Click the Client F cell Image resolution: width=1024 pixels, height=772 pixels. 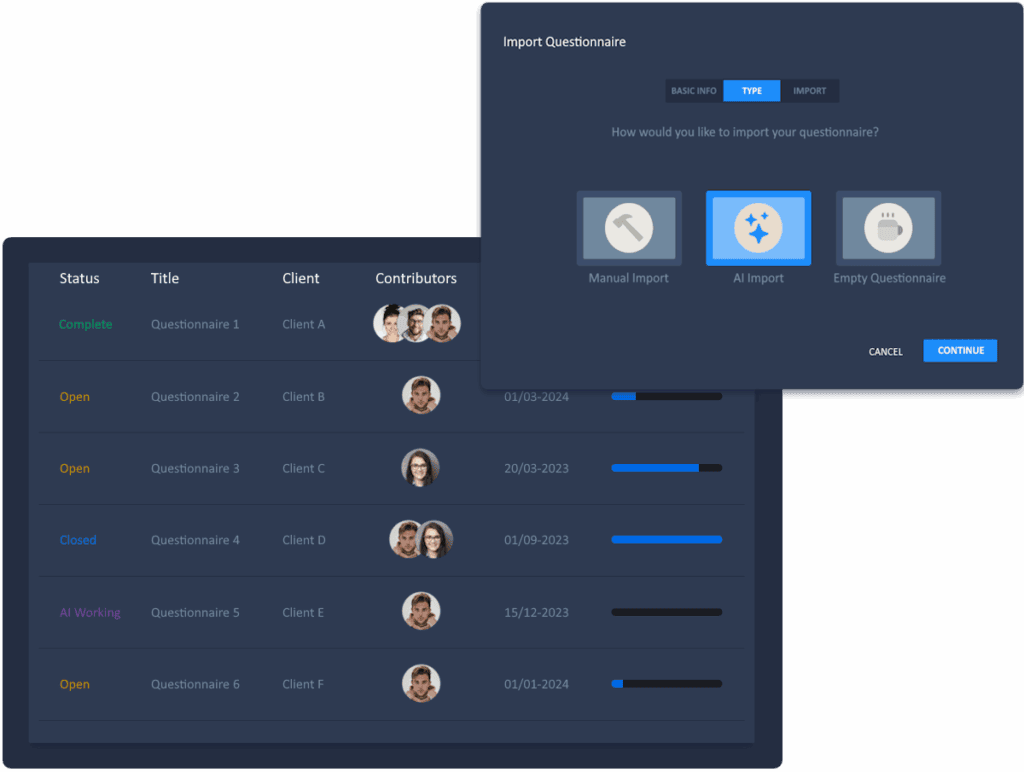point(303,684)
